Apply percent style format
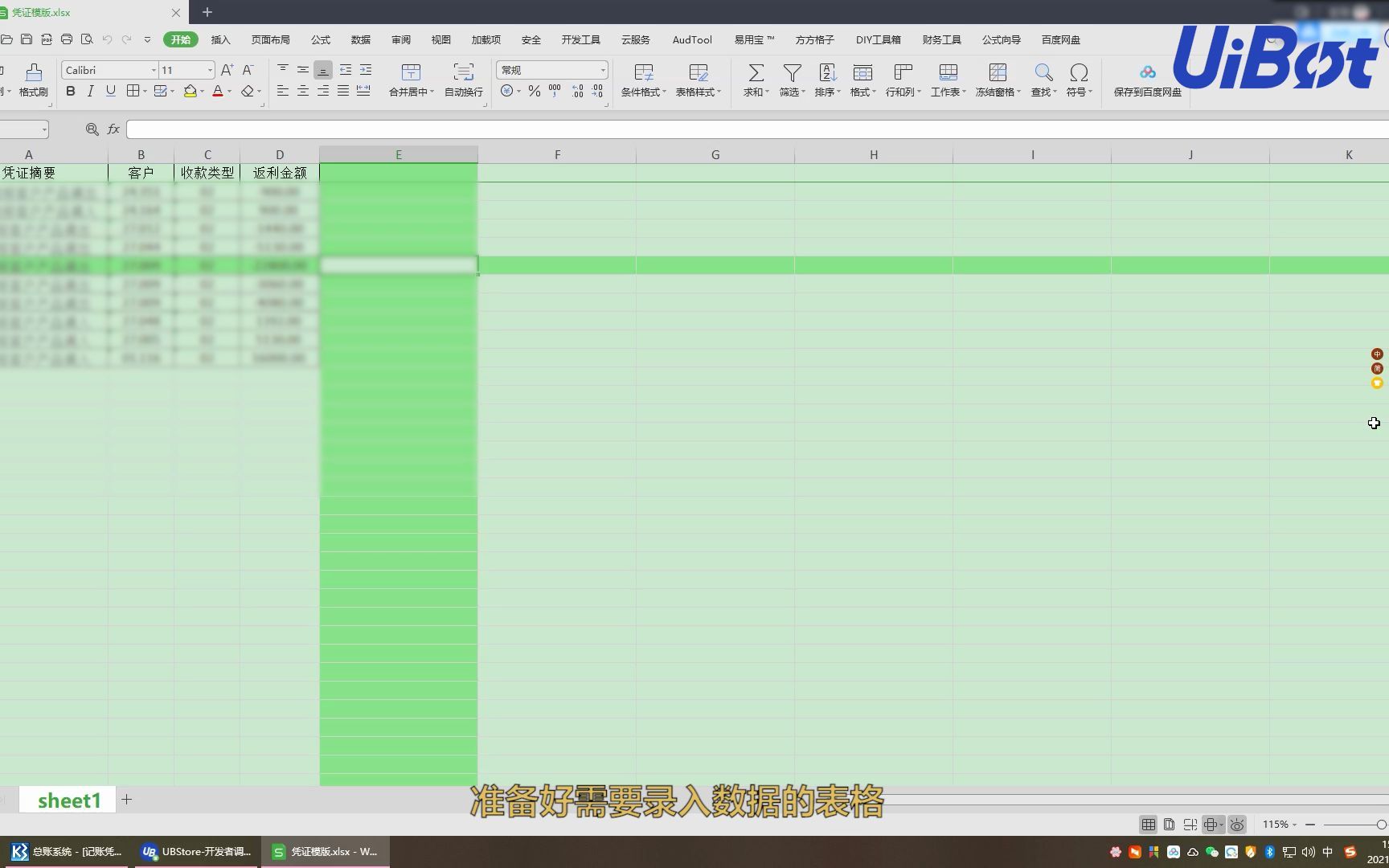This screenshot has height=868, width=1389. pyautogui.click(x=534, y=92)
